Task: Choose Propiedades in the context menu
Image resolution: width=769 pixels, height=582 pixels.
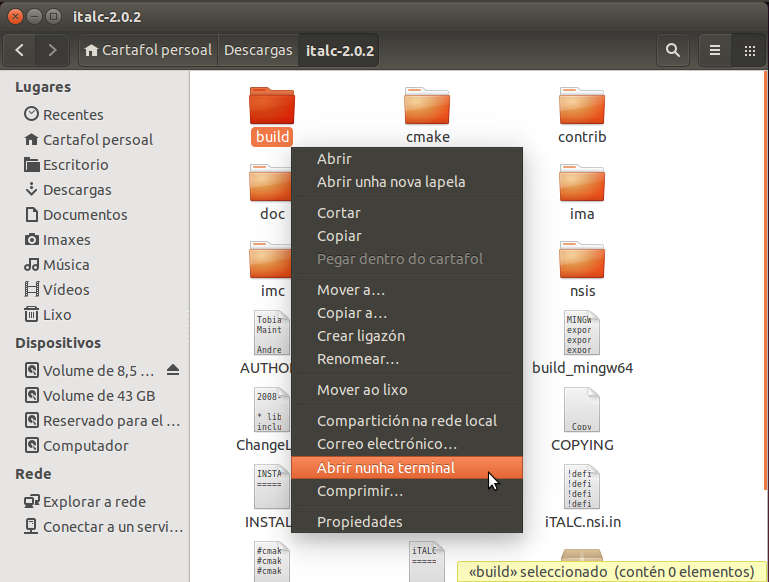Action: (407, 522)
